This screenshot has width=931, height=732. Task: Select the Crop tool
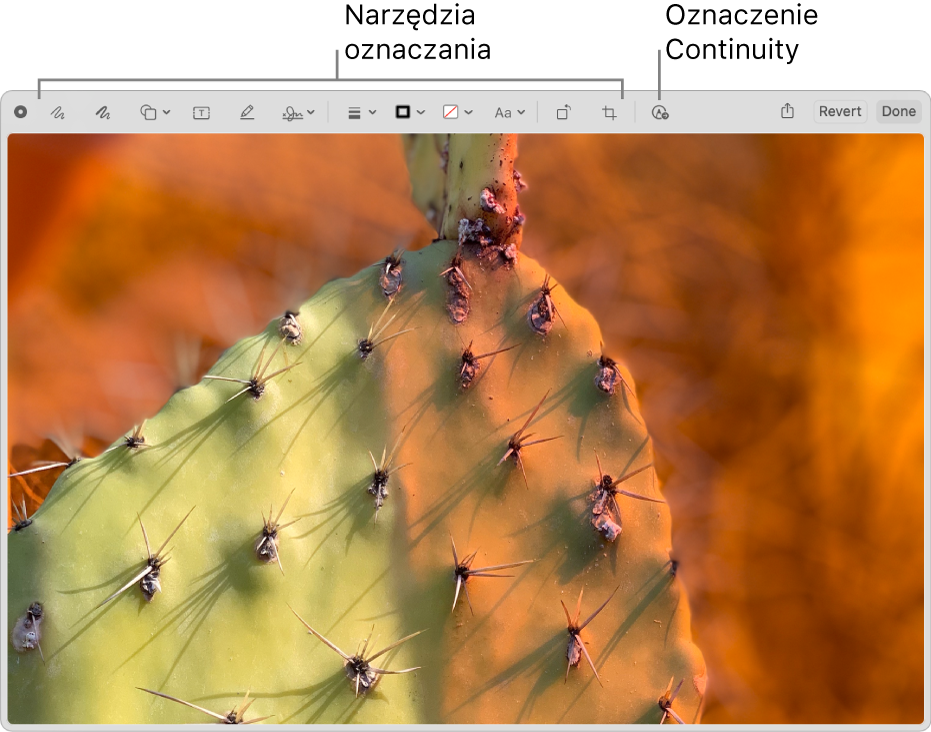609,113
